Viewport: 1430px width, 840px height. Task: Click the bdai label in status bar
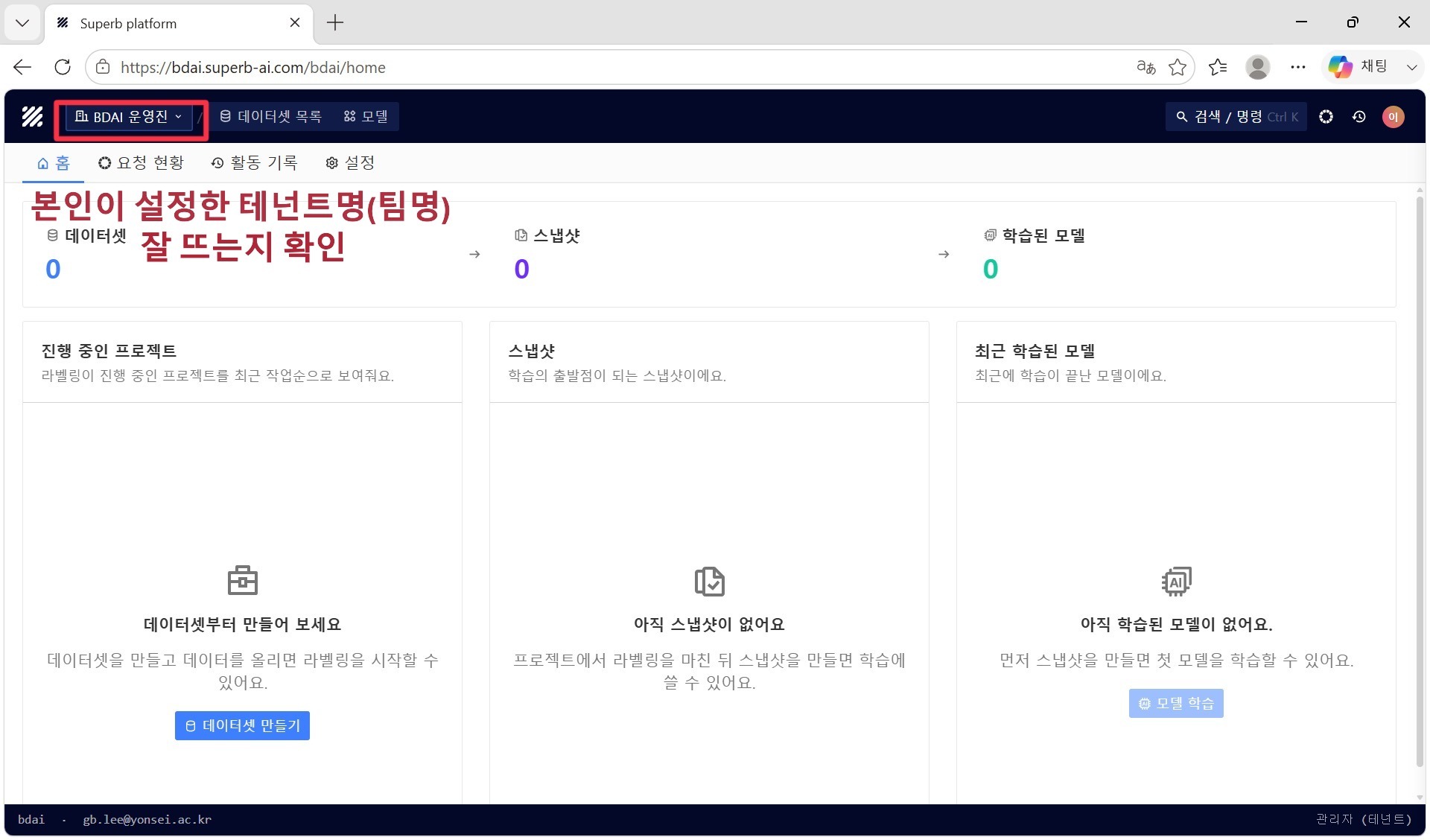click(31, 819)
